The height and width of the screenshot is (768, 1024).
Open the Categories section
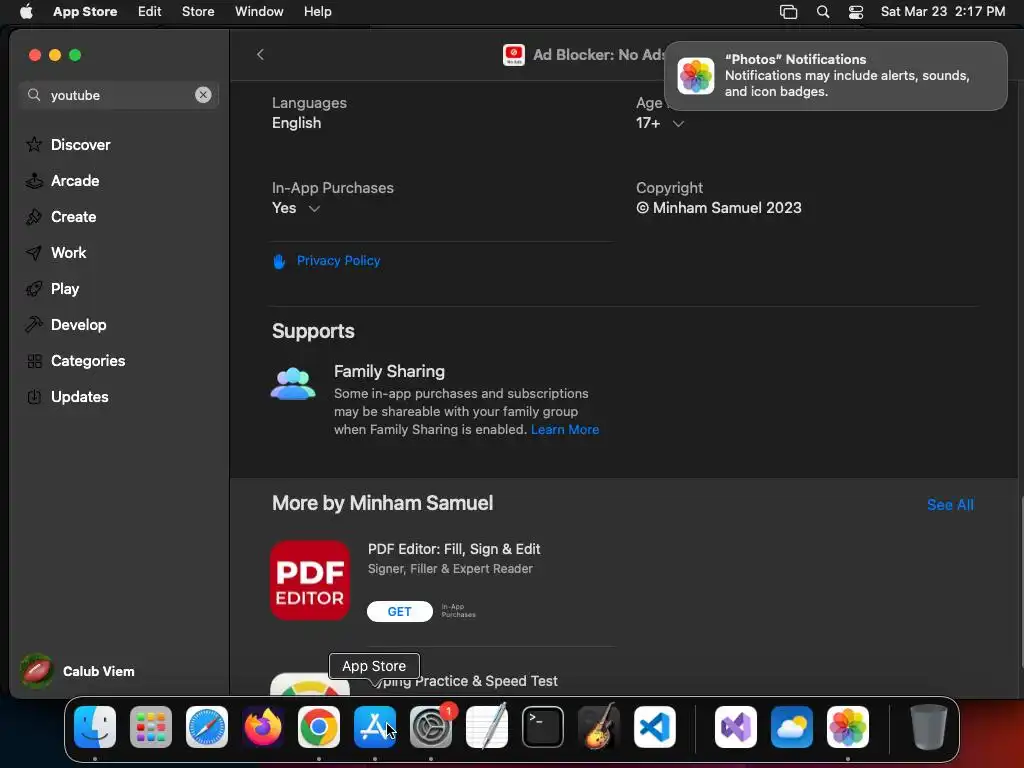click(88, 360)
